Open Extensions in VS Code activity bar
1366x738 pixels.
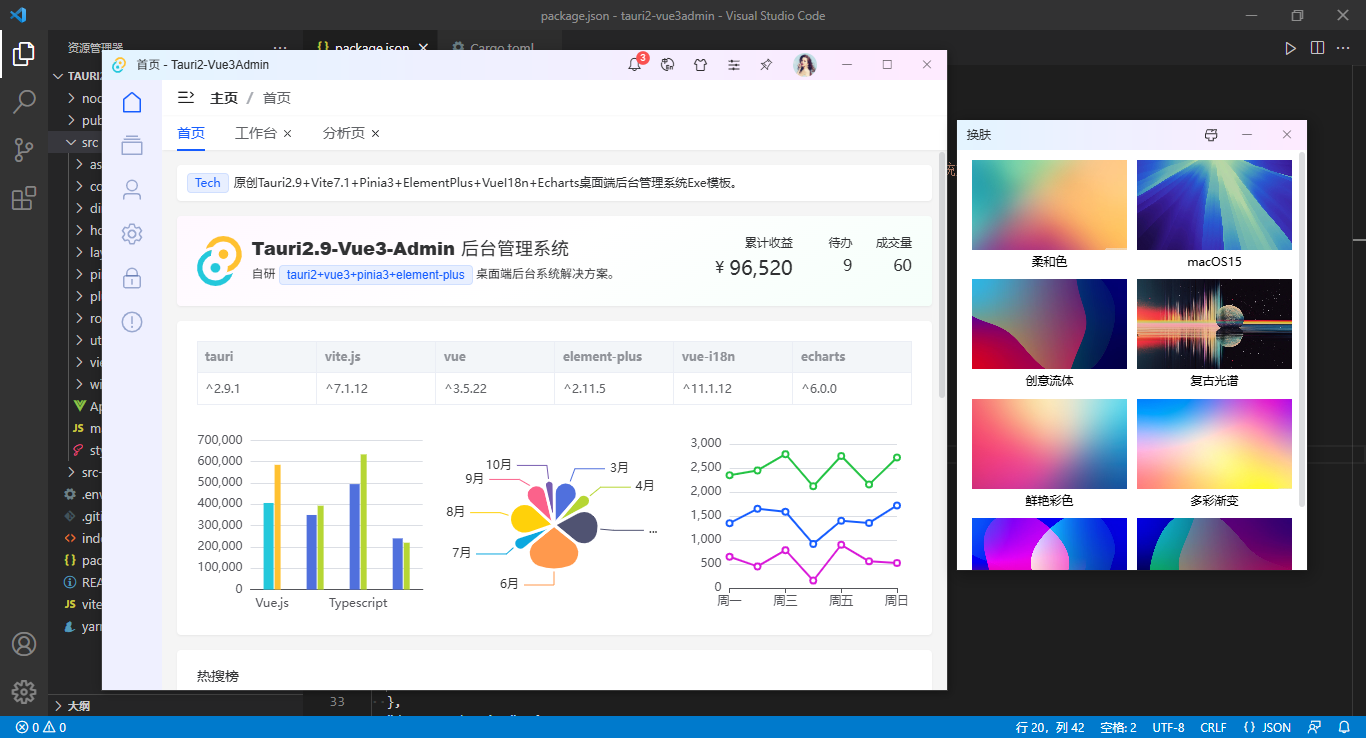[x=24, y=198]
